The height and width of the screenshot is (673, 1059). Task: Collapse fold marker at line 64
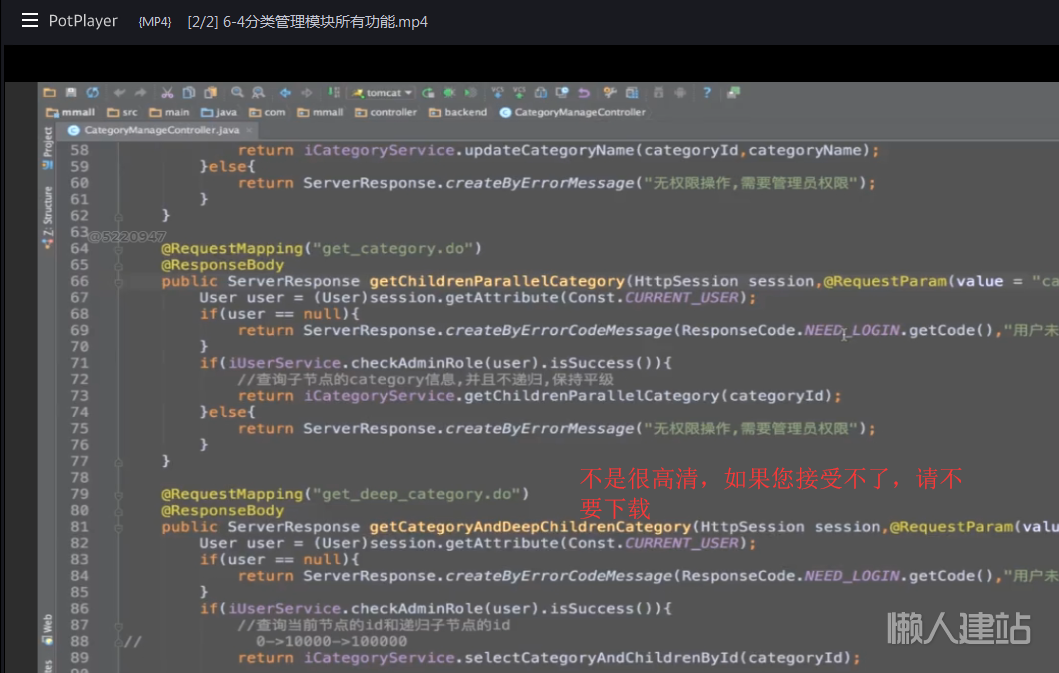[x=118, y=249]
